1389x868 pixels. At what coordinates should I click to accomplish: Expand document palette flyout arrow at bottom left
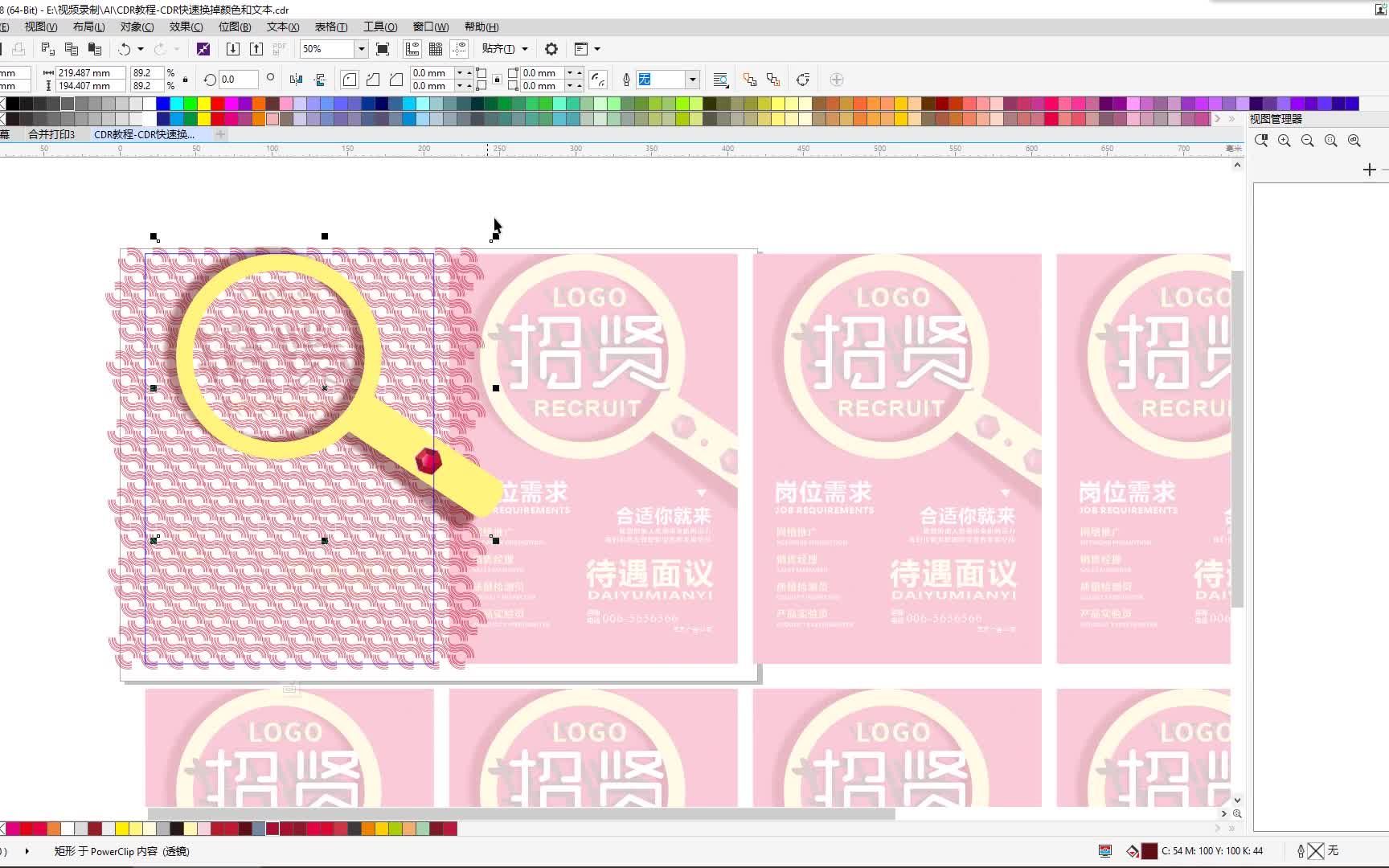pos(27,850)
